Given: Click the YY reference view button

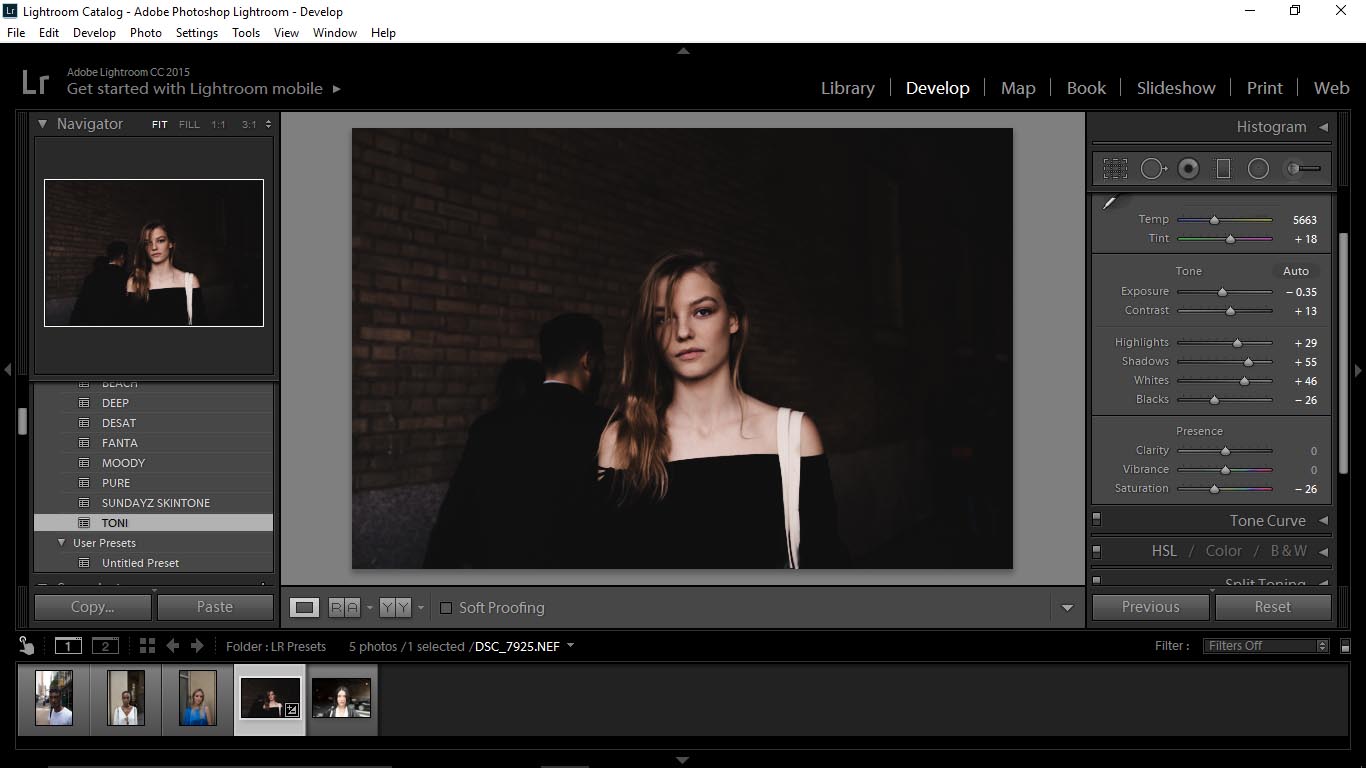Looking at the screenshot, I should (395, 607).
